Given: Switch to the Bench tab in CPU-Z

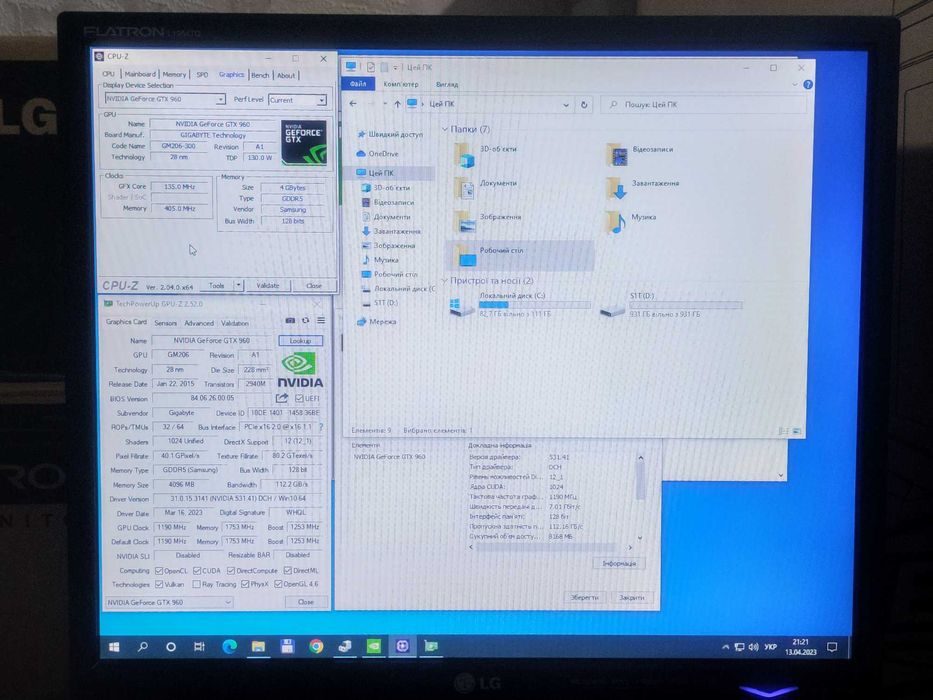Looking at the screenshot, I should point(260,75).
